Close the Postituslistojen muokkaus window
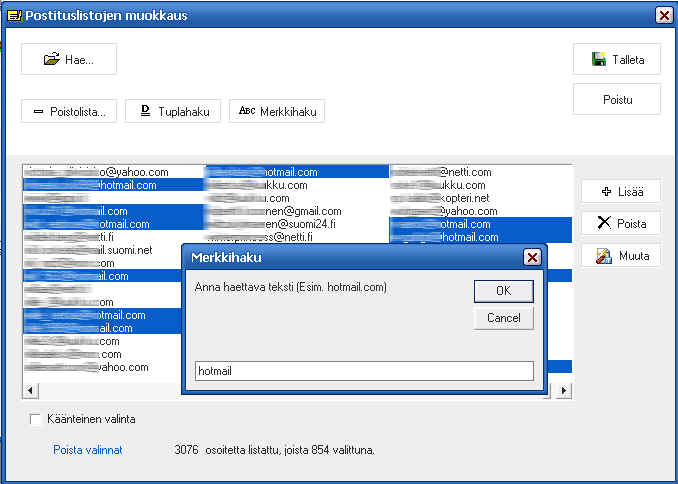The height and width of the screenshot is (484, 678). pyautogui.click(x=663, y=15)
